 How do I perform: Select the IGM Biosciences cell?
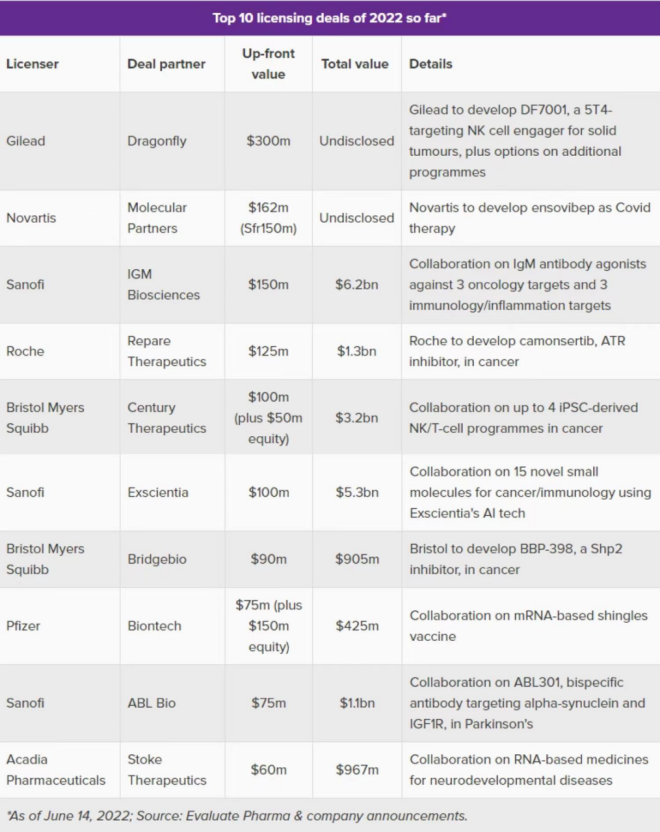click(163, 285)
